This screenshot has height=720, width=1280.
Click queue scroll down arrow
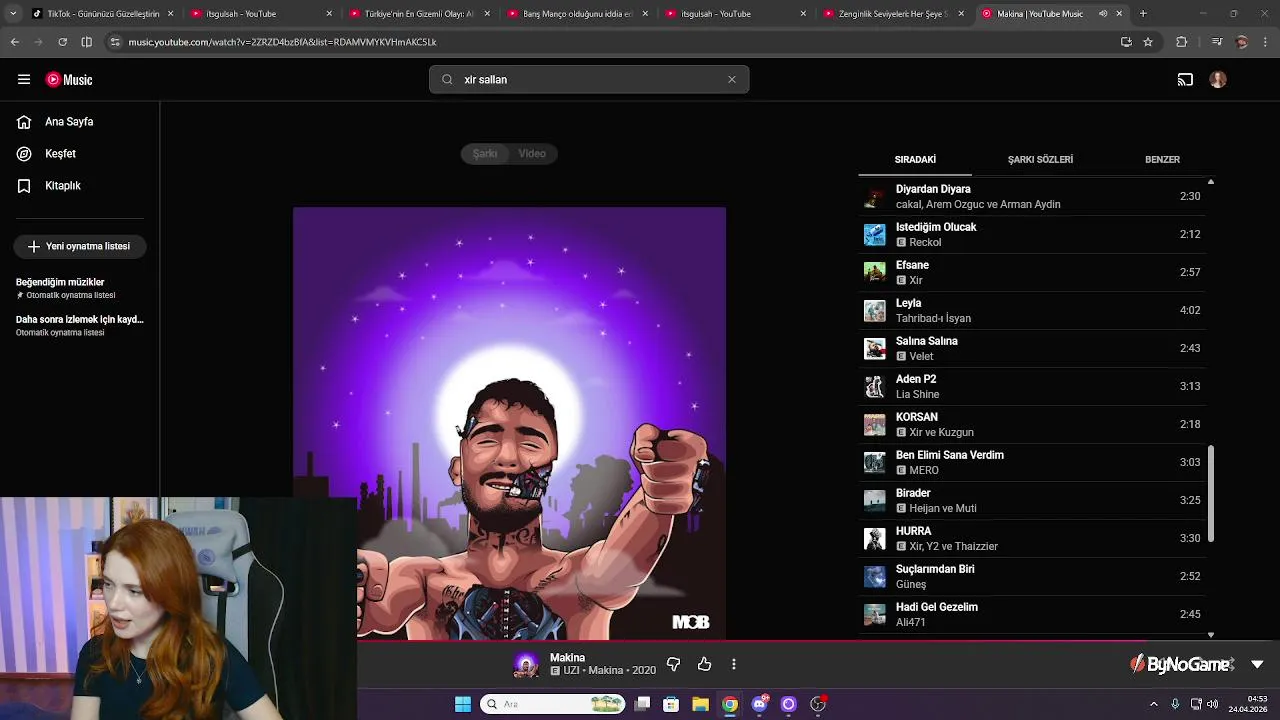(1211, 634)
